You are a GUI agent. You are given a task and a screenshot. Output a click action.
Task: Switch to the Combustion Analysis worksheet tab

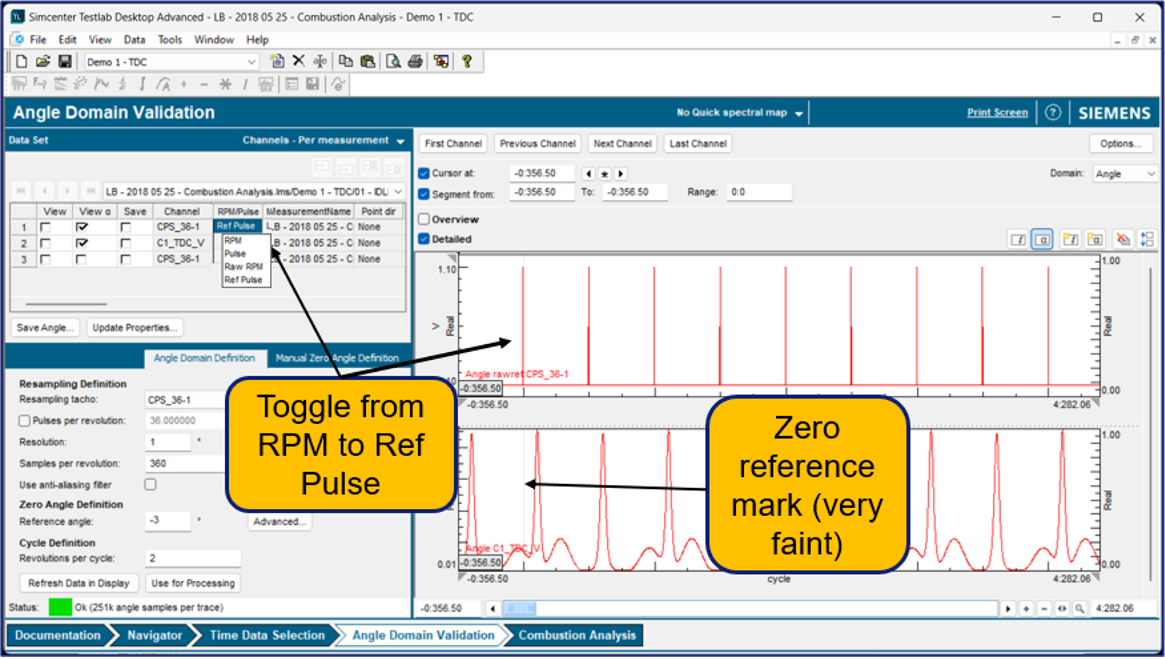(577, 635)
